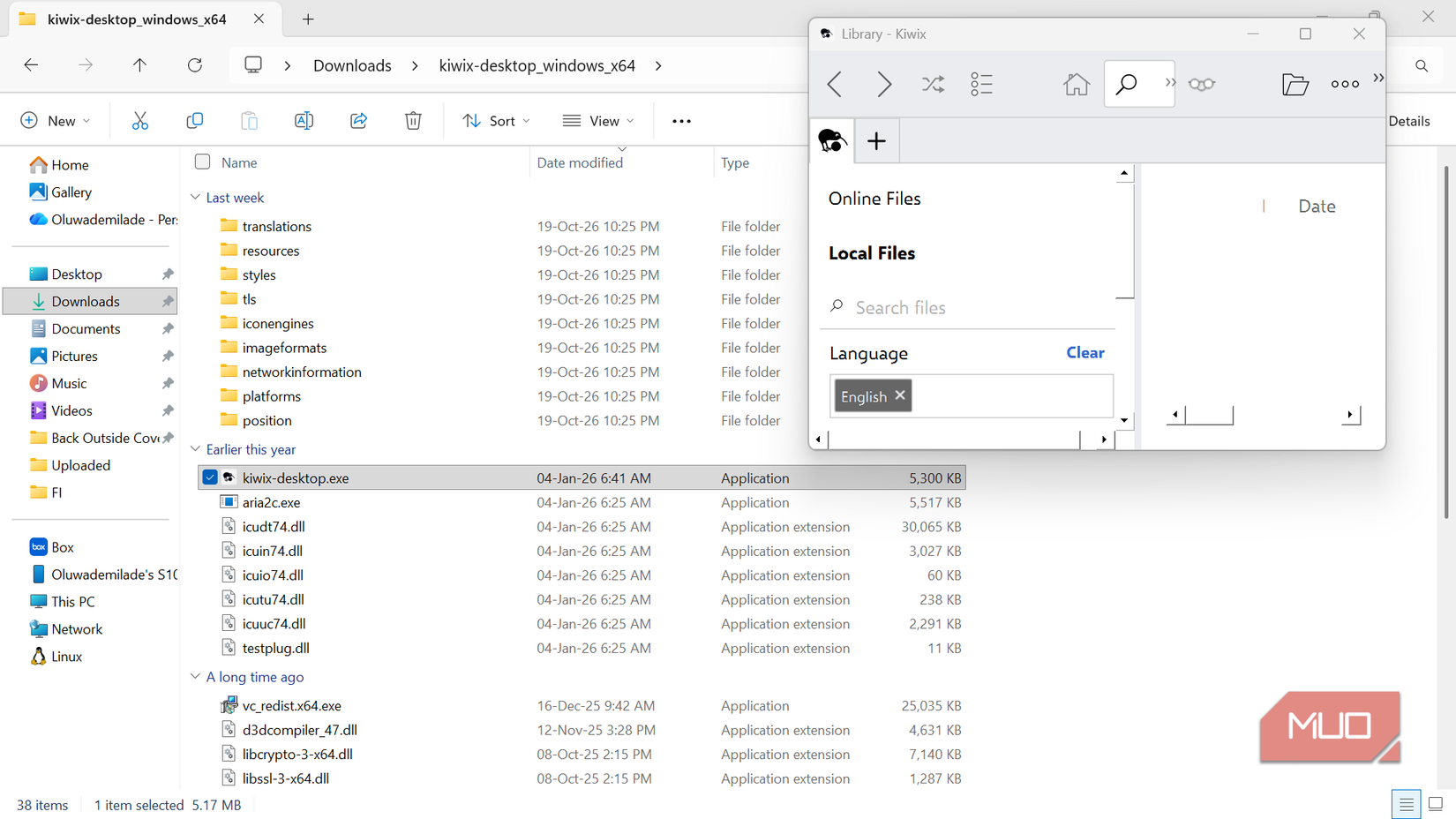
Task: Share the selected file in Explorer
Action: [x=358, y=121]
